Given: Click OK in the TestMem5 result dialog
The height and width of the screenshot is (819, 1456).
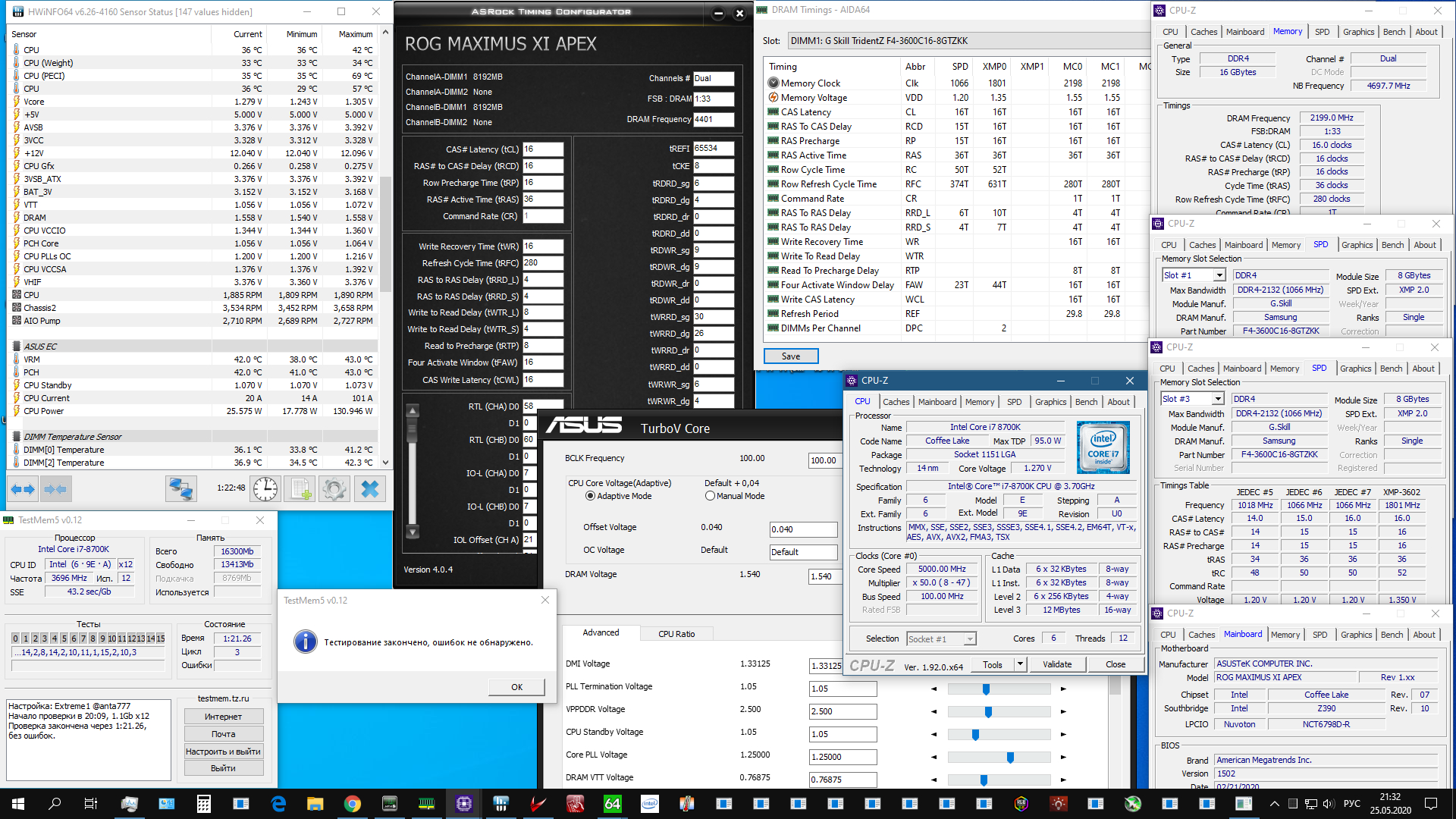Looking at the screenshot, I should click(x=516, y=687).
